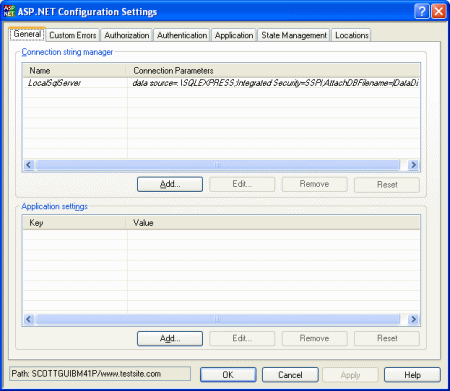This screenshot has width=450, height=391.
Task: Open the Authorization tab
Action: (127, 35)
